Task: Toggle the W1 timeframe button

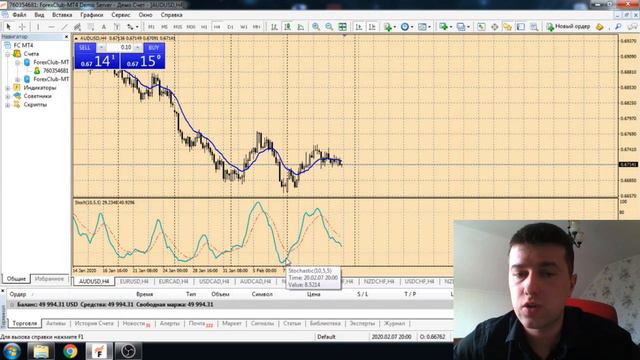Action: [x=244, y=27]
